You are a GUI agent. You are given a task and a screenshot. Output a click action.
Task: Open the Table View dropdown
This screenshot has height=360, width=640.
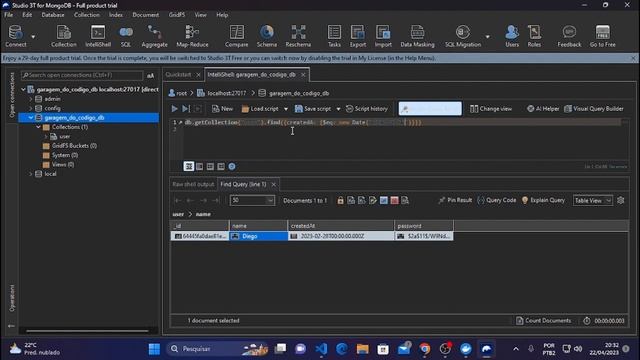pyautogui.click(x=593, y=200)
